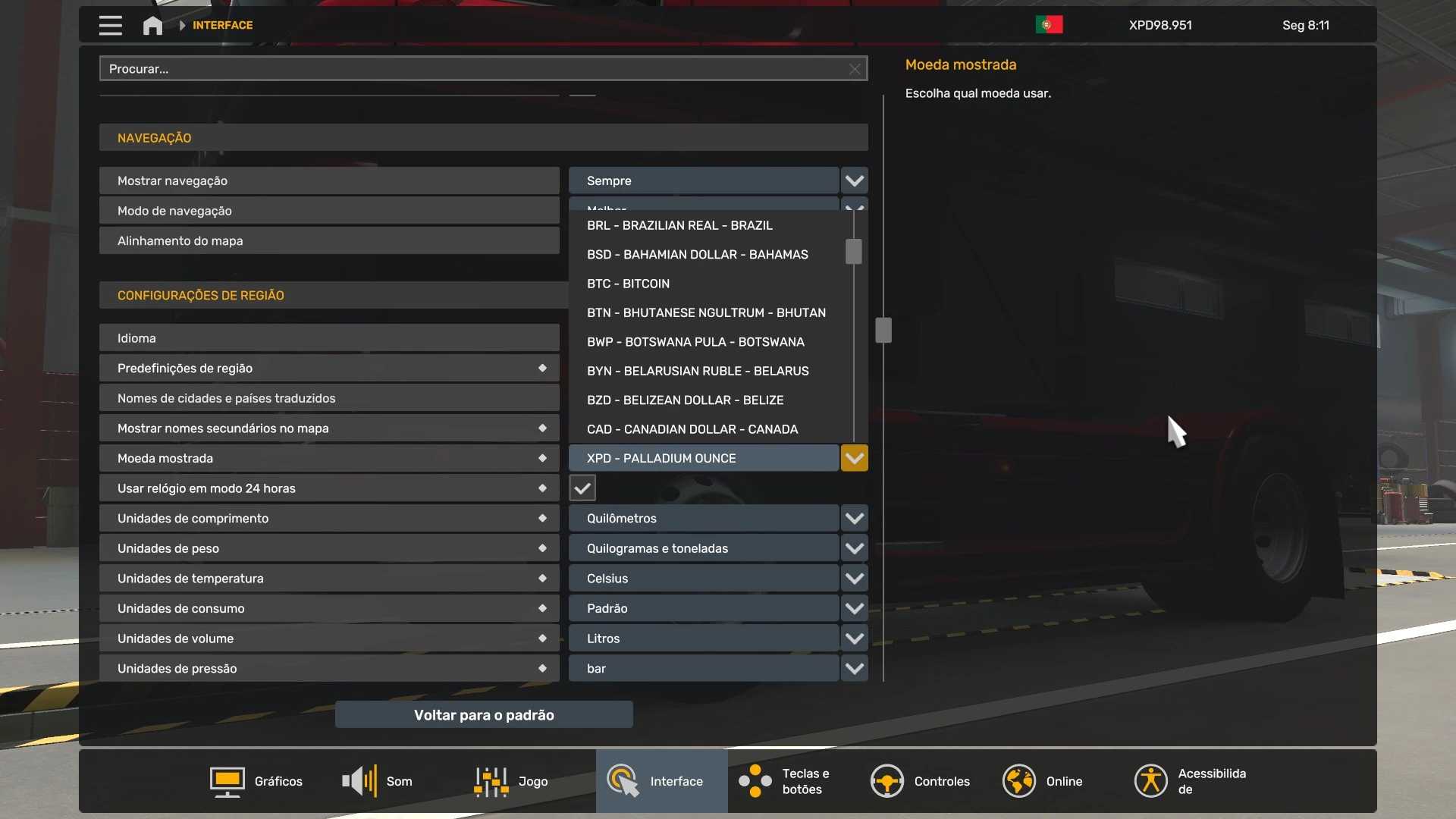Screen dimensions: 1456x819
Task: Choose CAD - CANADIAN DOLLAR from list
Action: 692,429
